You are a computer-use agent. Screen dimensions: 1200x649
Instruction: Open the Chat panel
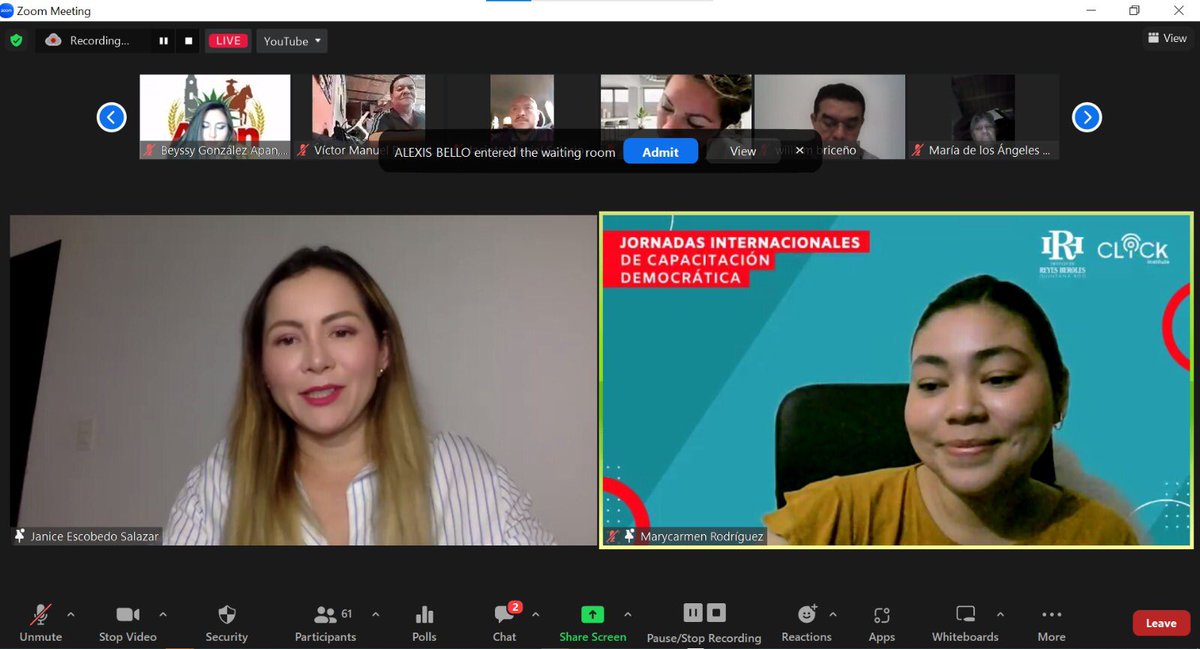pos(504,623)
